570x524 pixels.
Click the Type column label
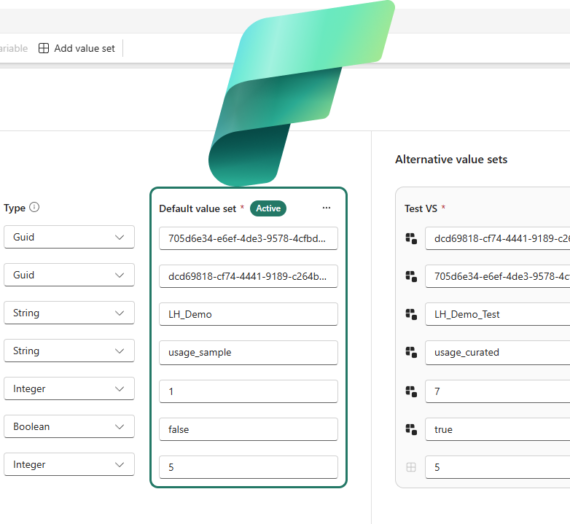(15, 208)
